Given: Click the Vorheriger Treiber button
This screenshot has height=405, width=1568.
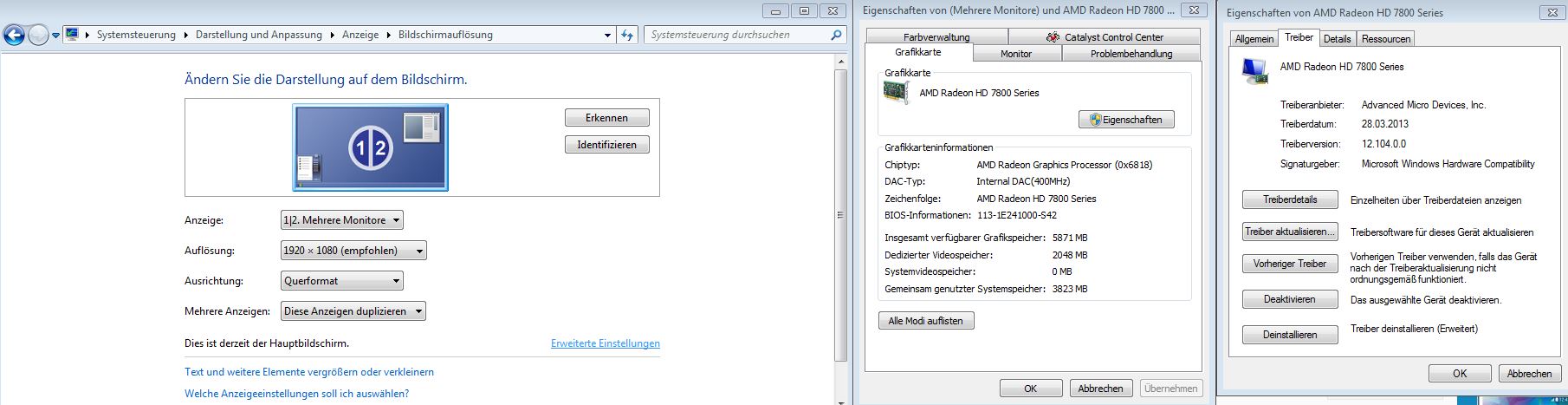Looking at the screenshot, I should click(x=1290, y=264).
